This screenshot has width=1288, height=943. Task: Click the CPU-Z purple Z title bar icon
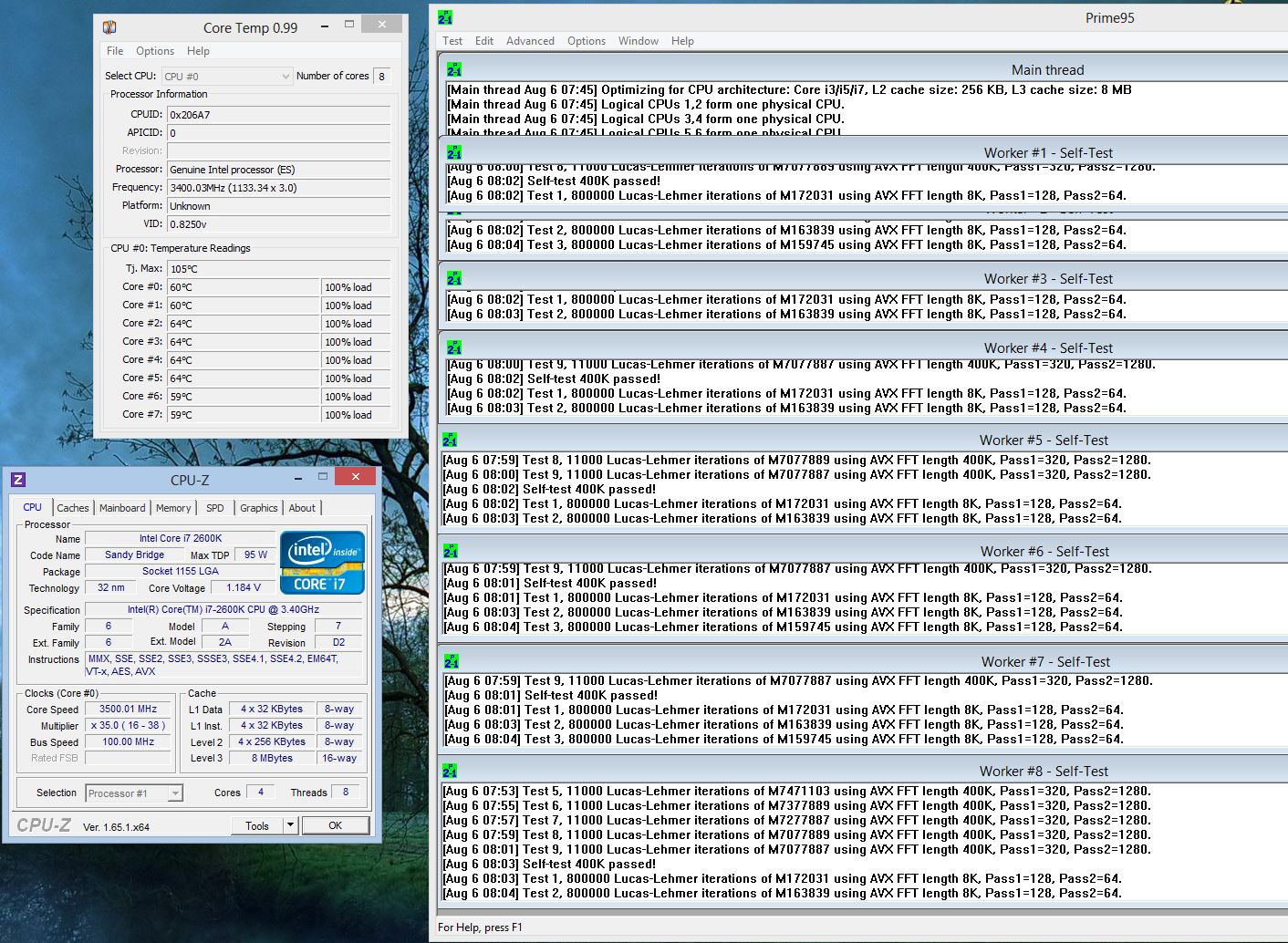tap(18, 479)
